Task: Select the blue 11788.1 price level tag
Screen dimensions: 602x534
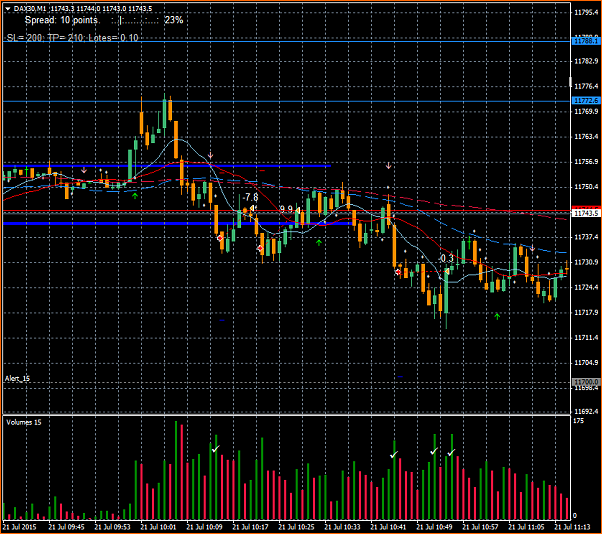Action: click(x=586, y=41)
